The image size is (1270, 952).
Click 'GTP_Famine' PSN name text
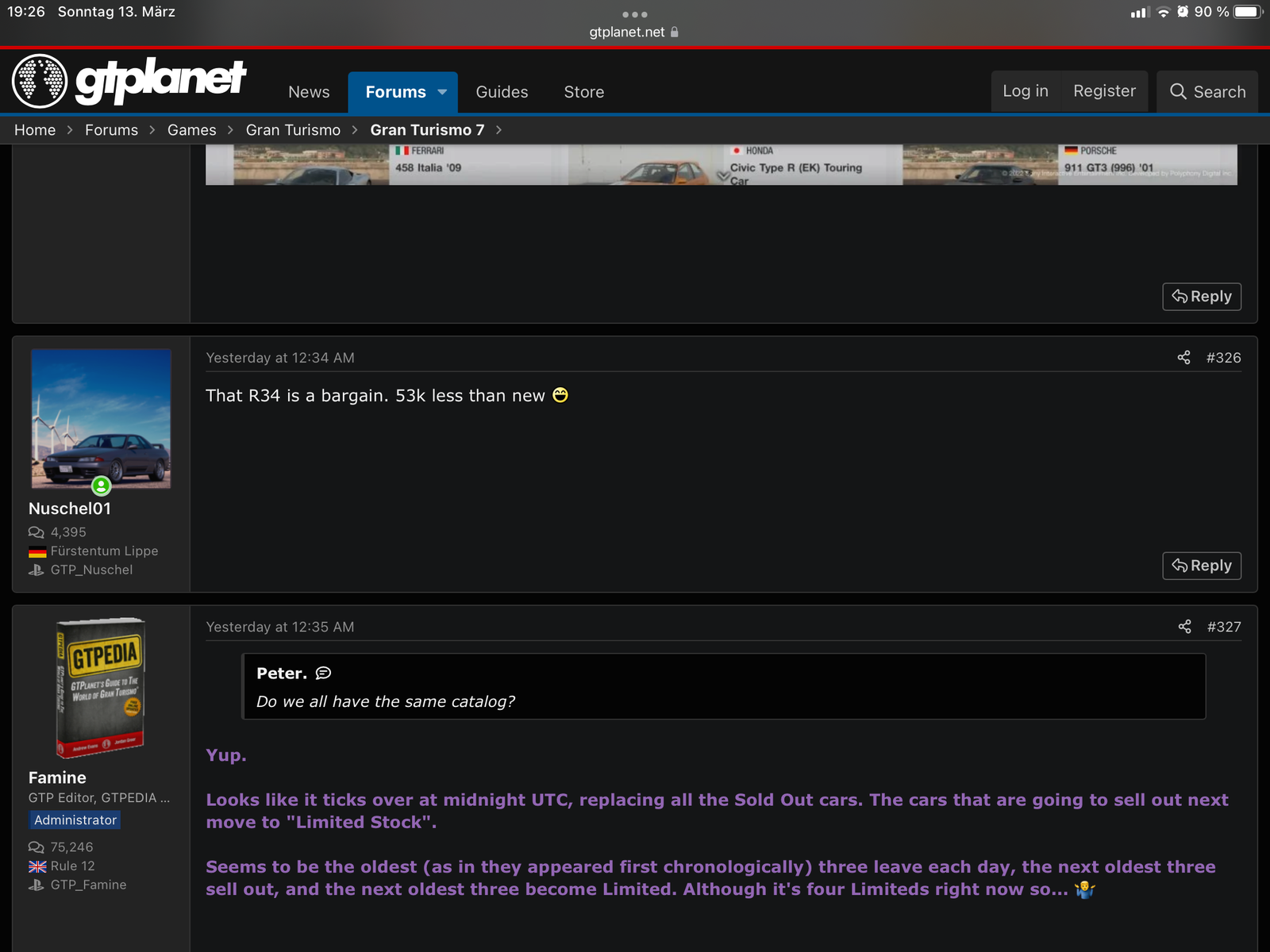89,885
